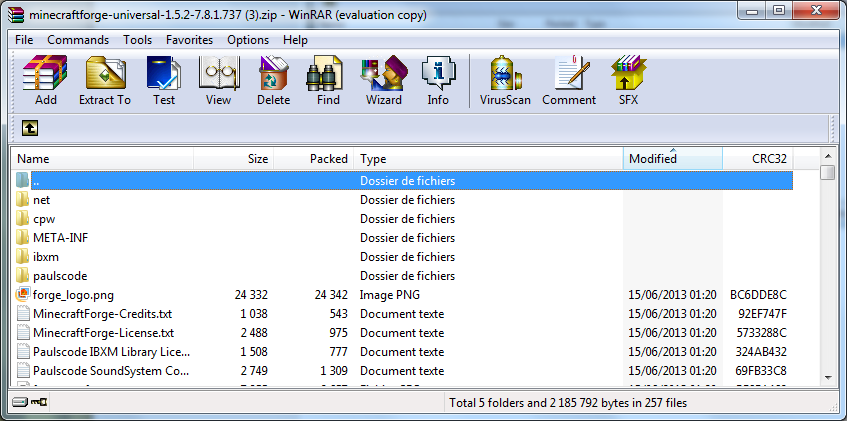This screenshot has height=421, width=847.
Task: Click the size value 1 038
Action: tap(254, 314)
